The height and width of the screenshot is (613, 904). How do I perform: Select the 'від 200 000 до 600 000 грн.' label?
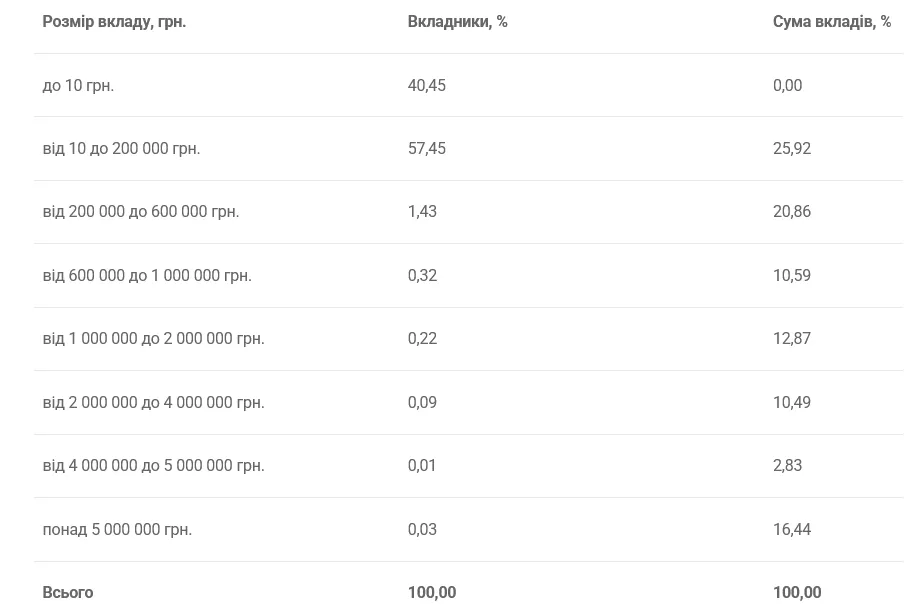click(x=141, y=212)
